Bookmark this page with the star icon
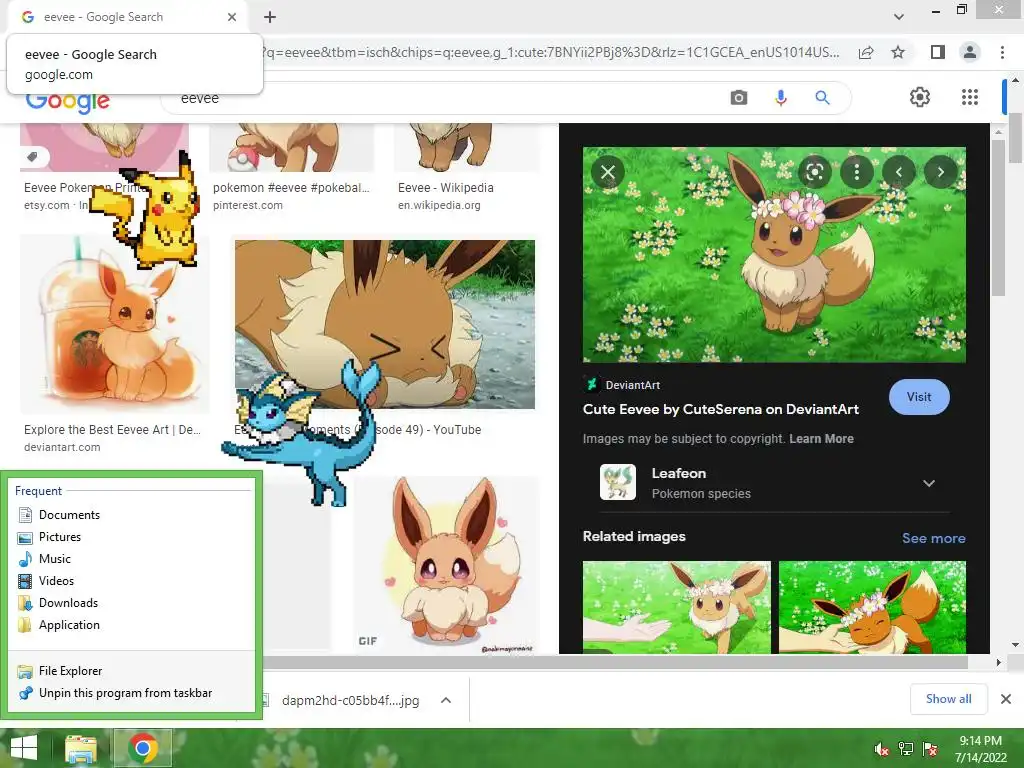The height and width of the screenshot is (768, 1024). click(x=898, y=52)
